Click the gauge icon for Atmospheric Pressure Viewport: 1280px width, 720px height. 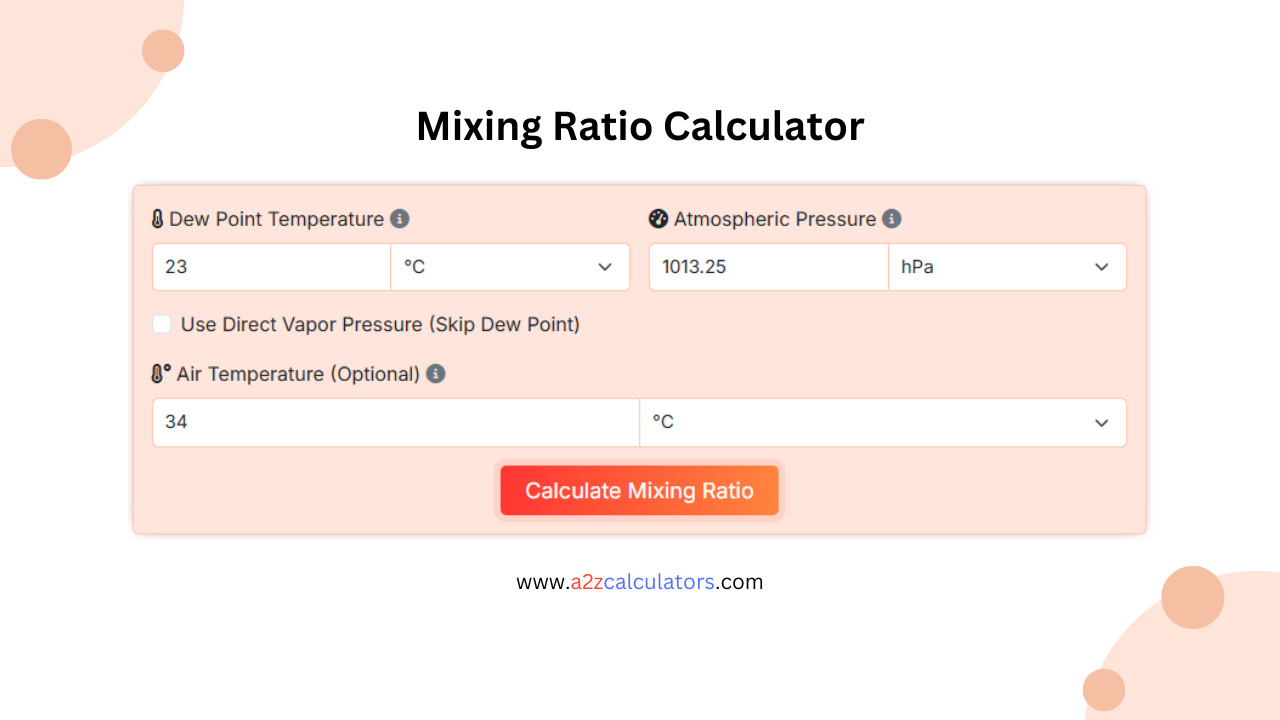[x=658, y=219]
